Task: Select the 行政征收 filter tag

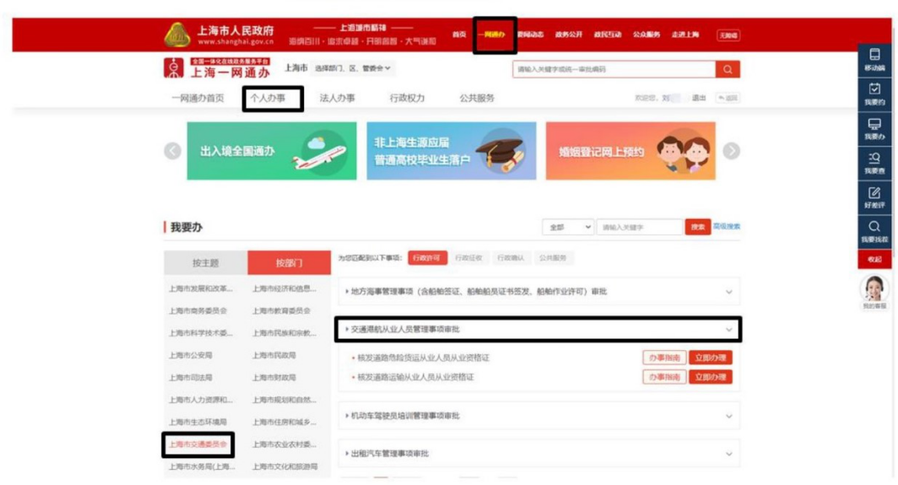Action: click(x=468, y=258)
